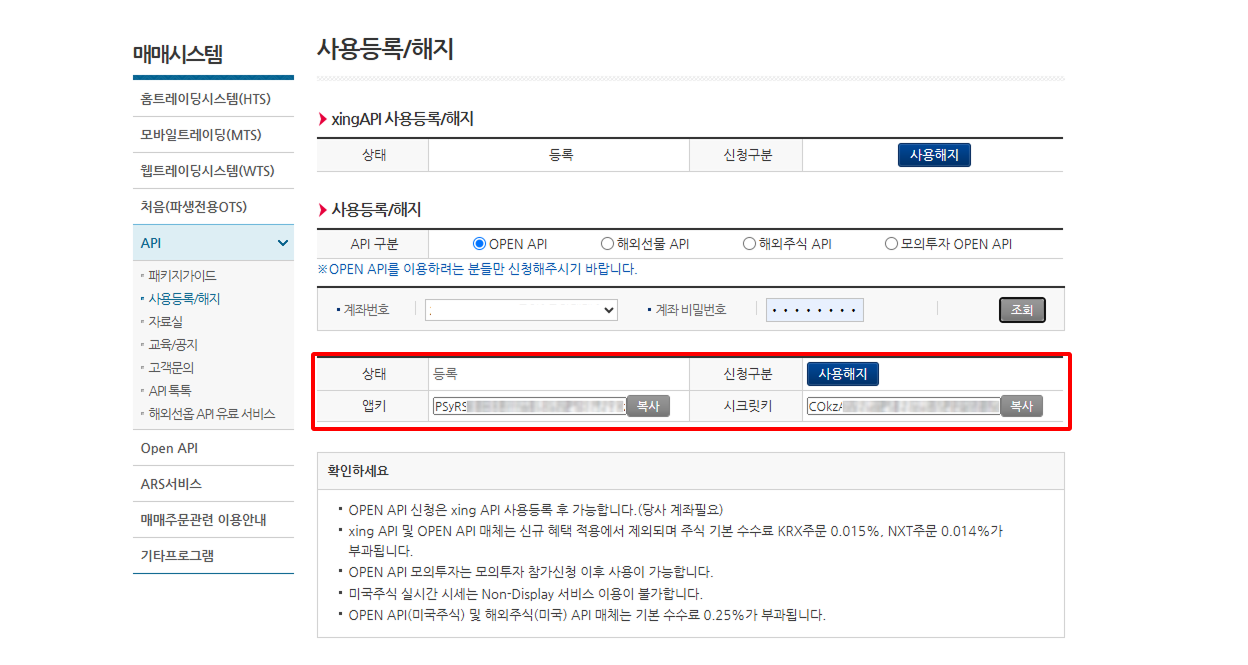Click the 매매시스템 sidebar heading
The image size is (1248, 665).
(x=178, y=55)
